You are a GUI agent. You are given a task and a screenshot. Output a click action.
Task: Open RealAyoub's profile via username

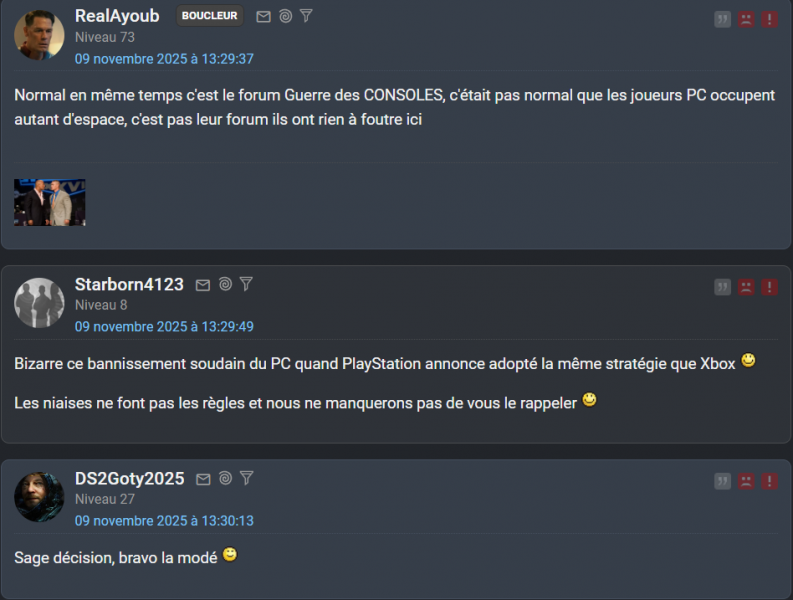click(117, 16)
